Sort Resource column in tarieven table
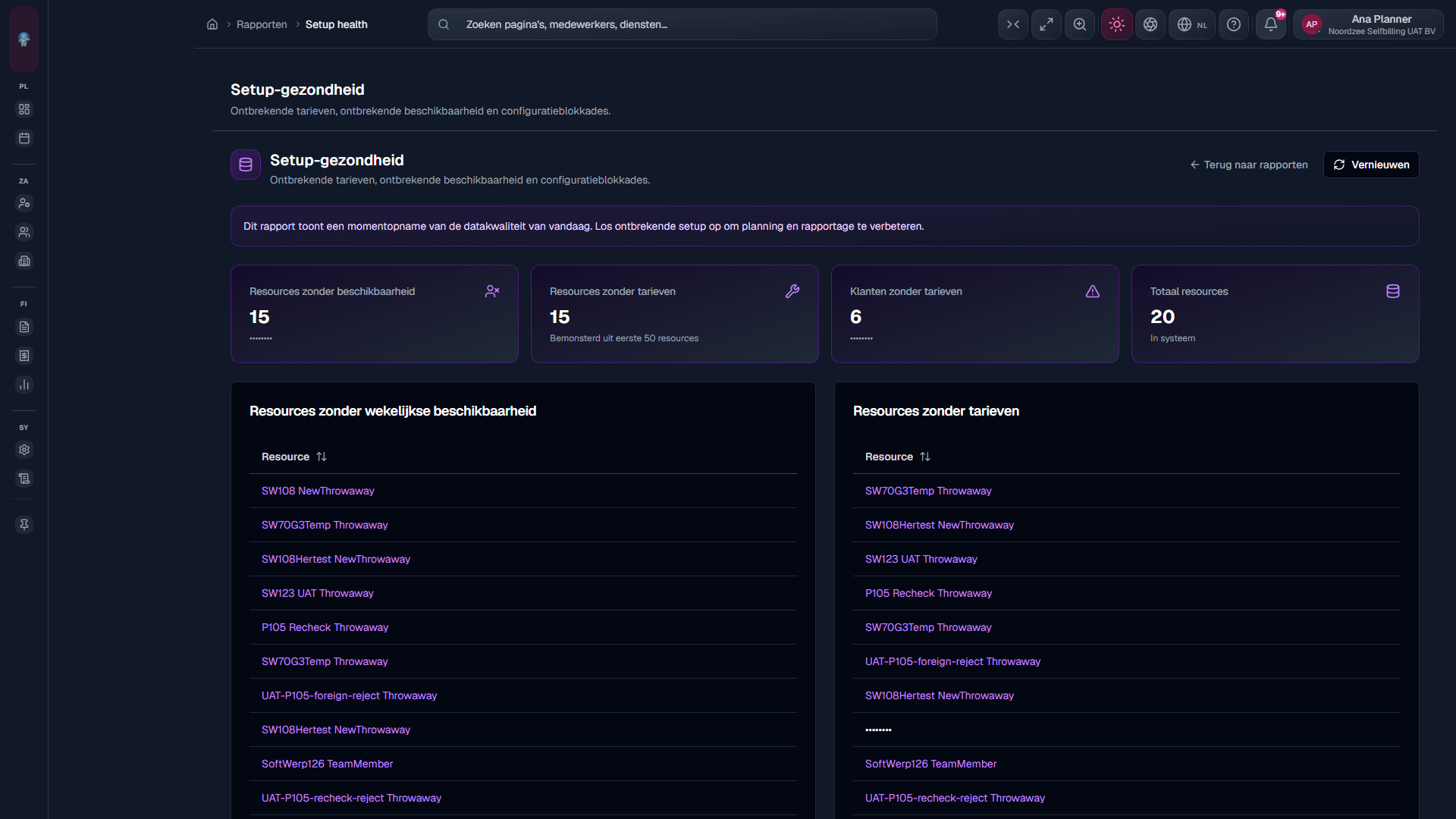1456x819 pixels. [x=898, y=457]
